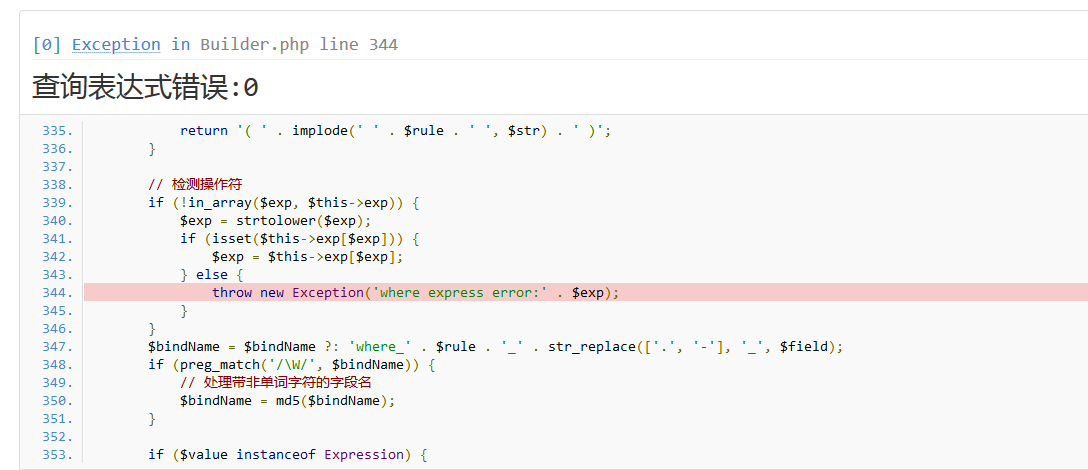Click the "Builder.php line 344" file reference
This screenshot has height=470, width=1088.
[x=298, y=44]
